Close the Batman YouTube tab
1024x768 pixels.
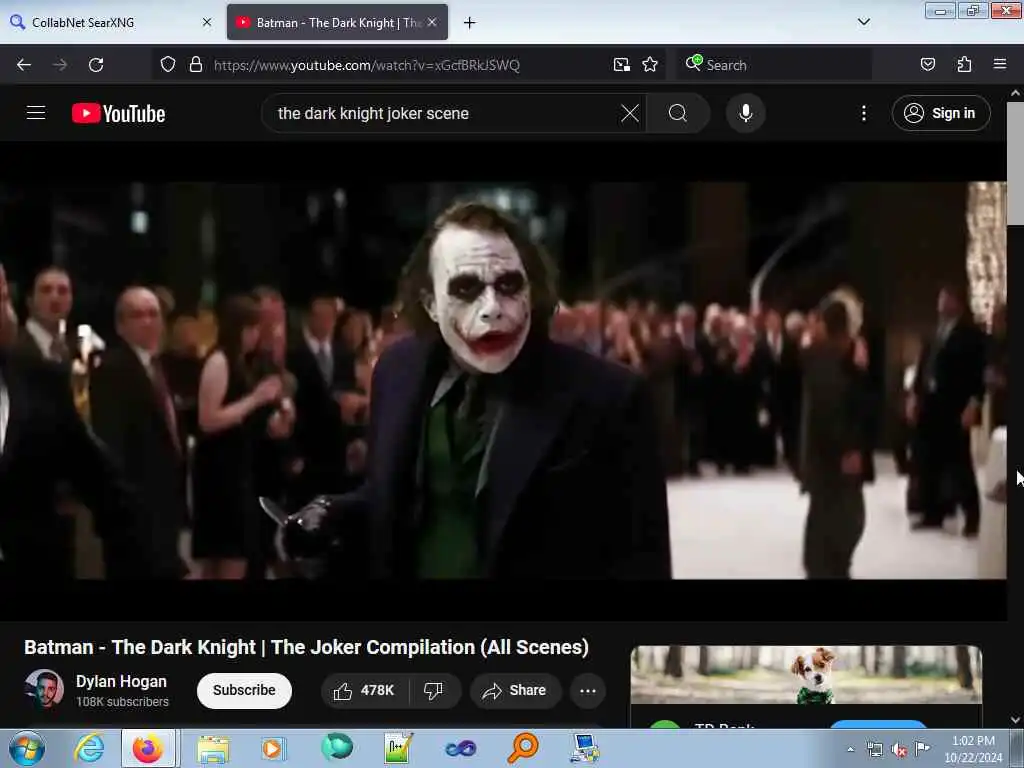(x=432, y=22)
